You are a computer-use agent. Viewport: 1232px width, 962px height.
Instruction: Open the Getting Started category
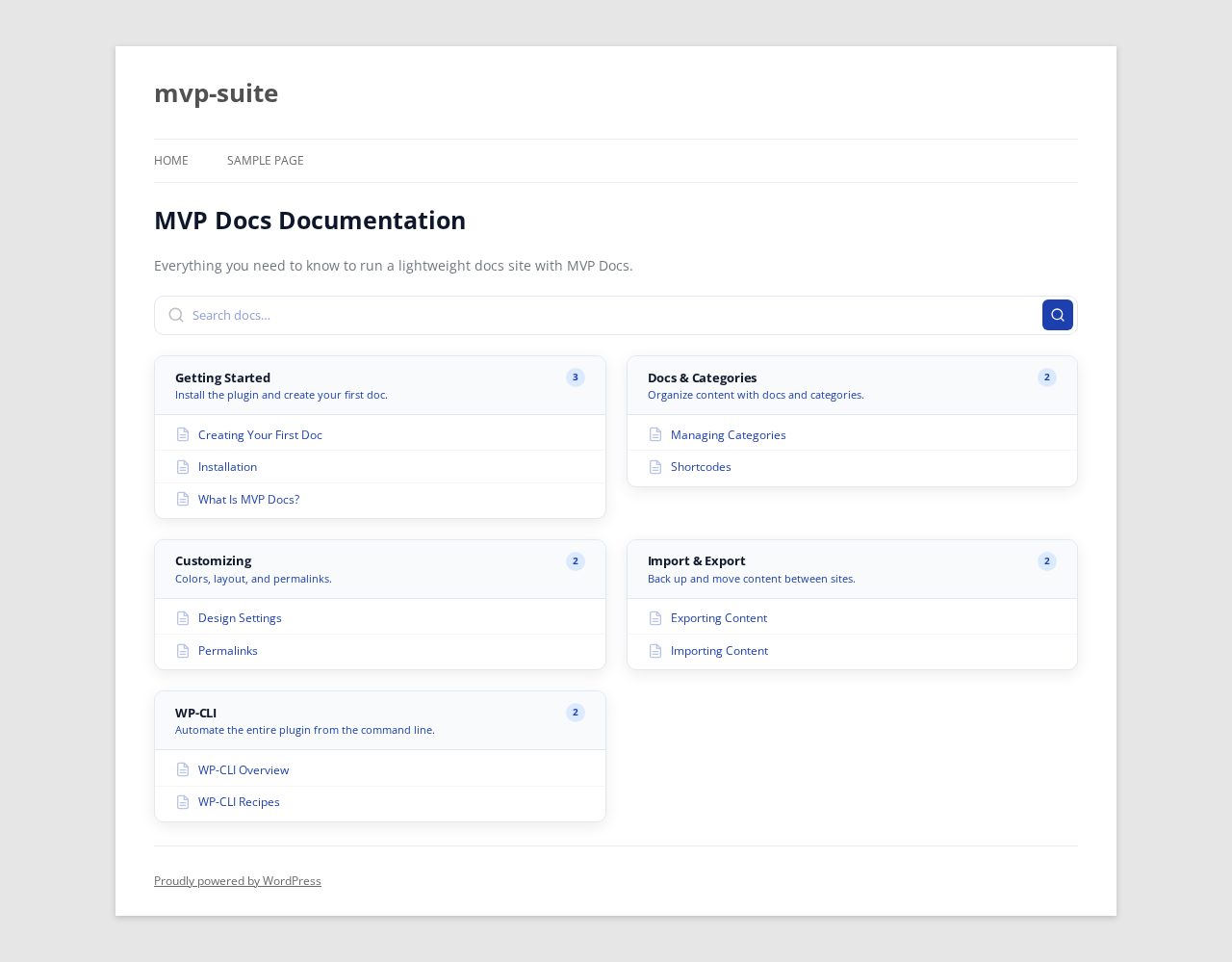point(222,377)
